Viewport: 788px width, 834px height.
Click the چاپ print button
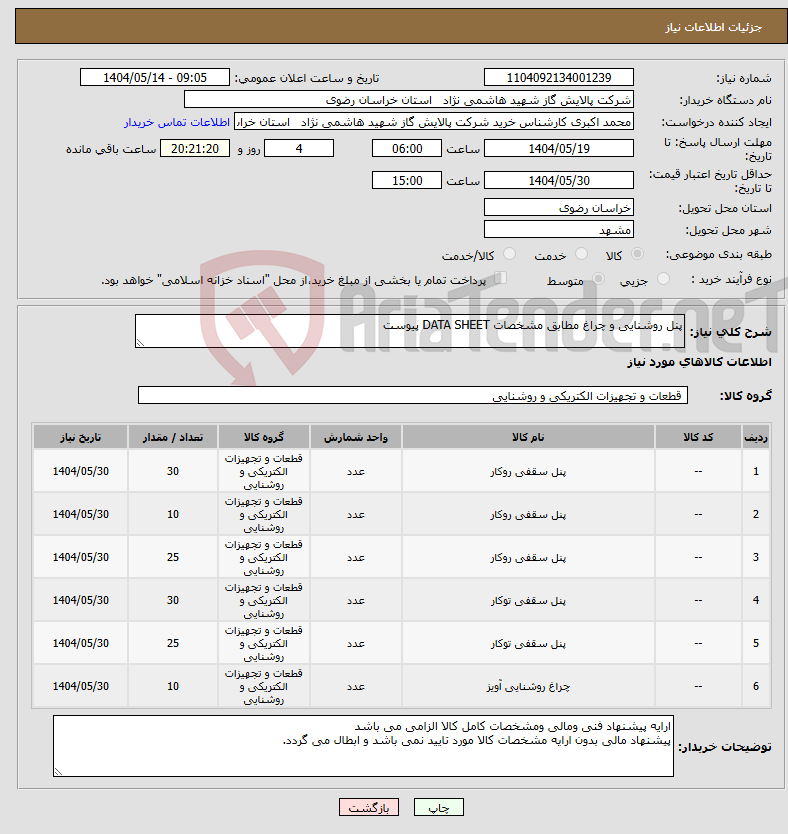coord(439,807)
